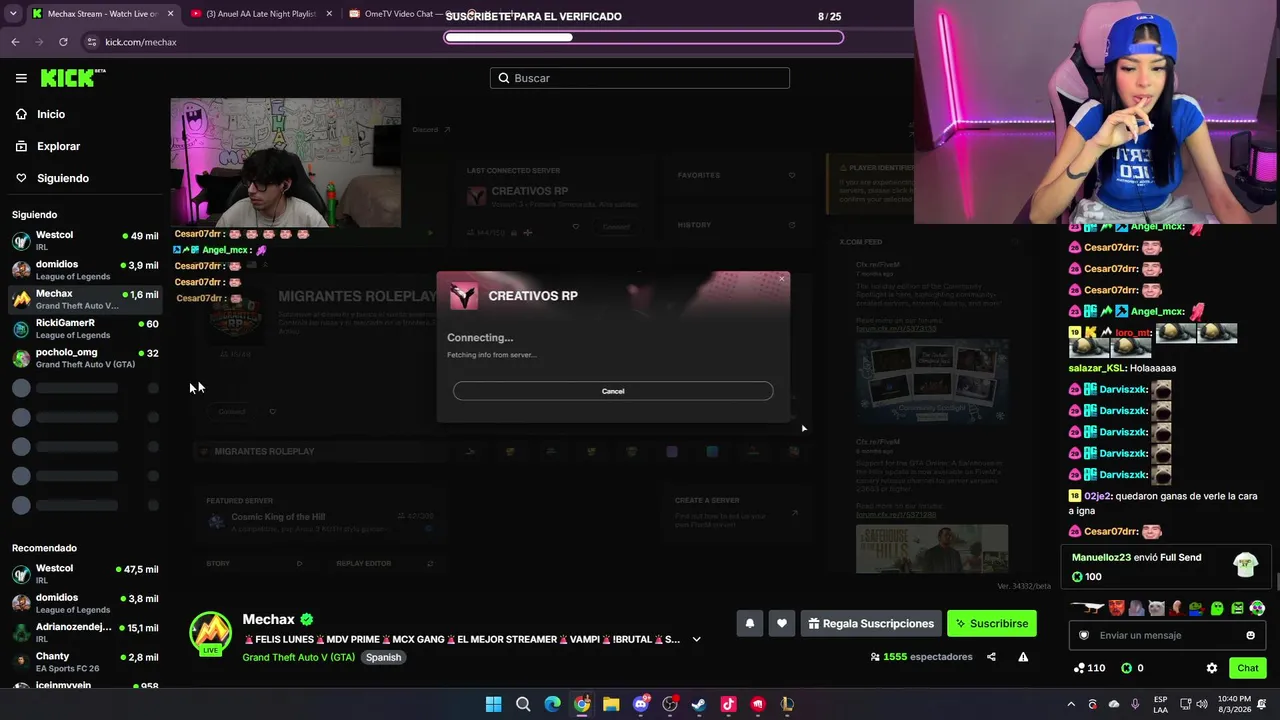The height and width of the screenshot is (720, 1280).
Task: Expand the stream title chevron
Action: click(697, 639)
